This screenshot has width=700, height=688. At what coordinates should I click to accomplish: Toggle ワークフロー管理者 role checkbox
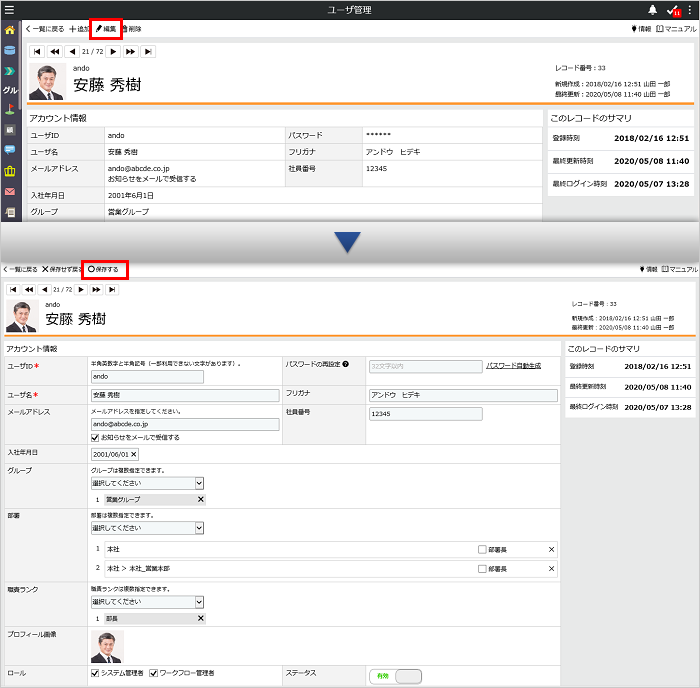153,673
